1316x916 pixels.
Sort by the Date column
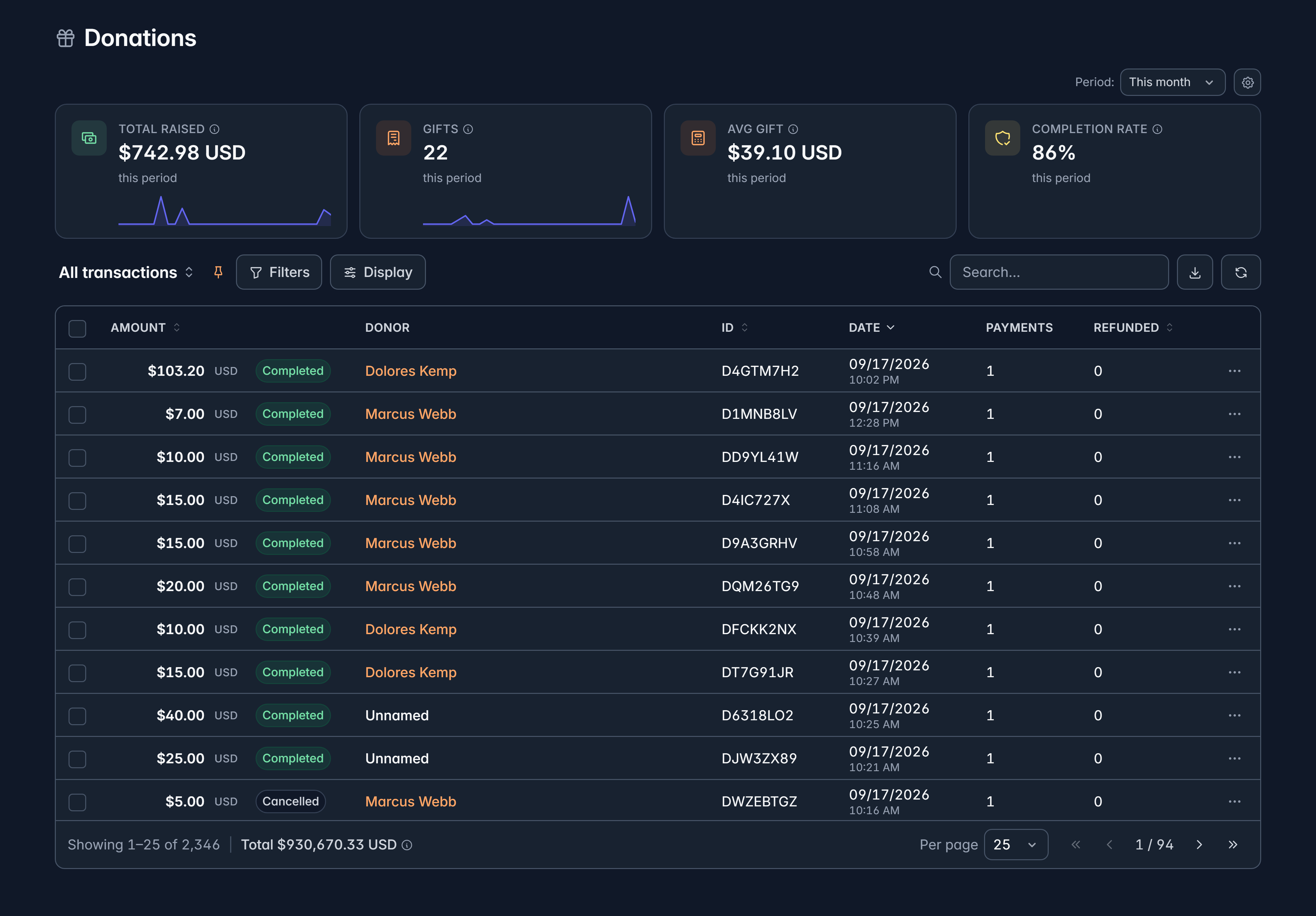(x=871, y=328)
